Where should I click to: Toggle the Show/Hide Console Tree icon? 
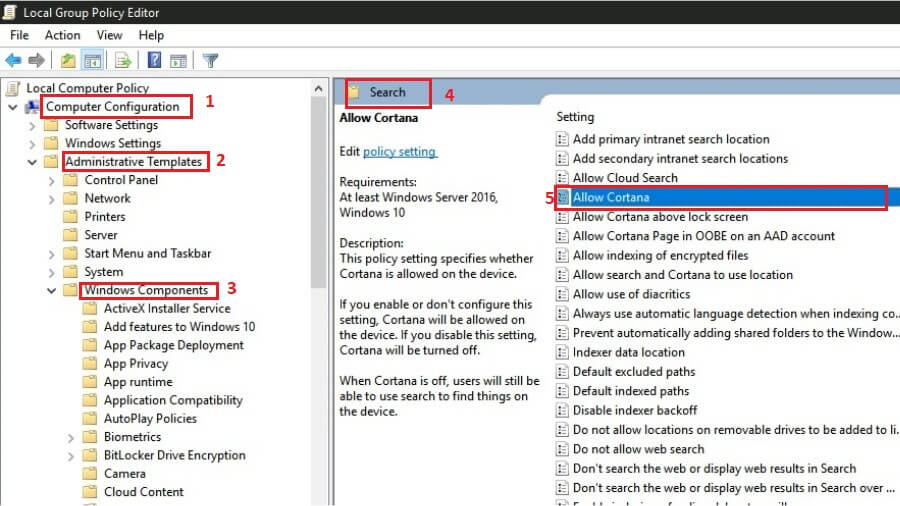pyautogui.click(x=92, y=60)
